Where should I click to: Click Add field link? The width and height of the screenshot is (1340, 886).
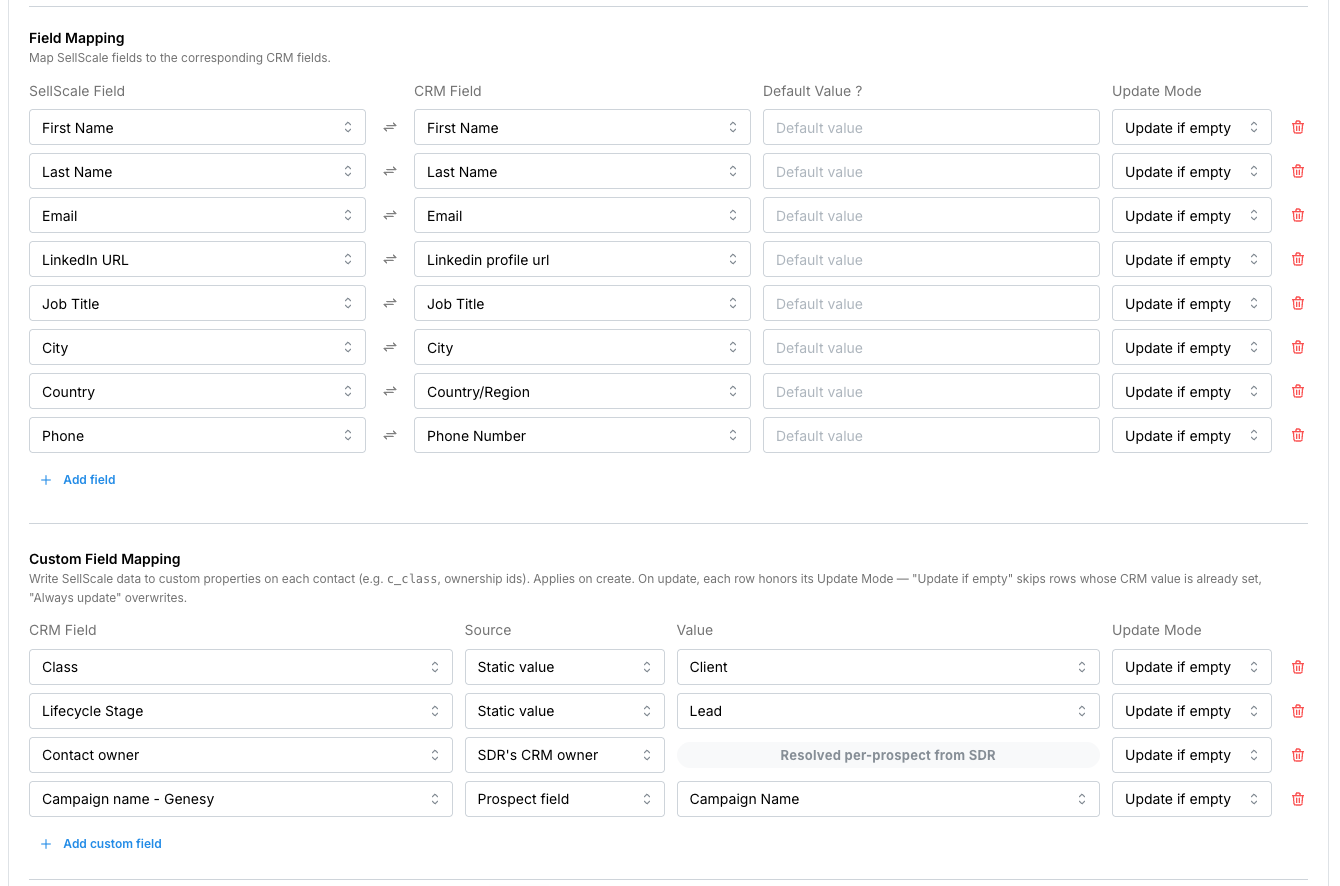pos(78,480)
